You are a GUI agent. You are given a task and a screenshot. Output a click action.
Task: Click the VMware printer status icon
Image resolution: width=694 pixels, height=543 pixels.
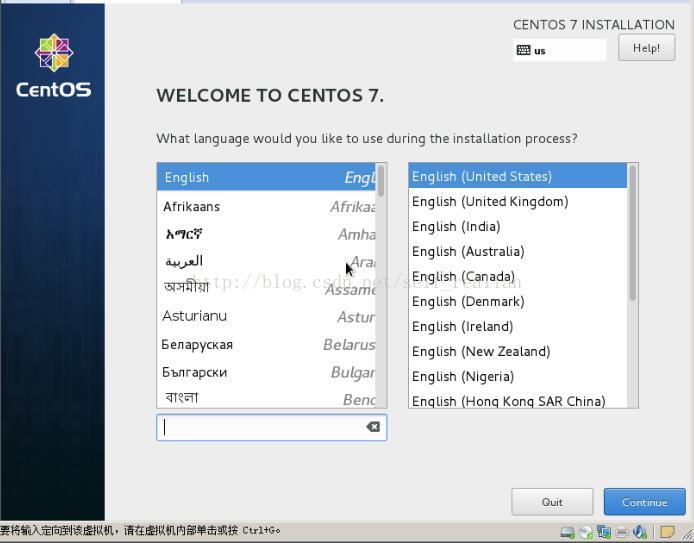(x=622, y=531)
